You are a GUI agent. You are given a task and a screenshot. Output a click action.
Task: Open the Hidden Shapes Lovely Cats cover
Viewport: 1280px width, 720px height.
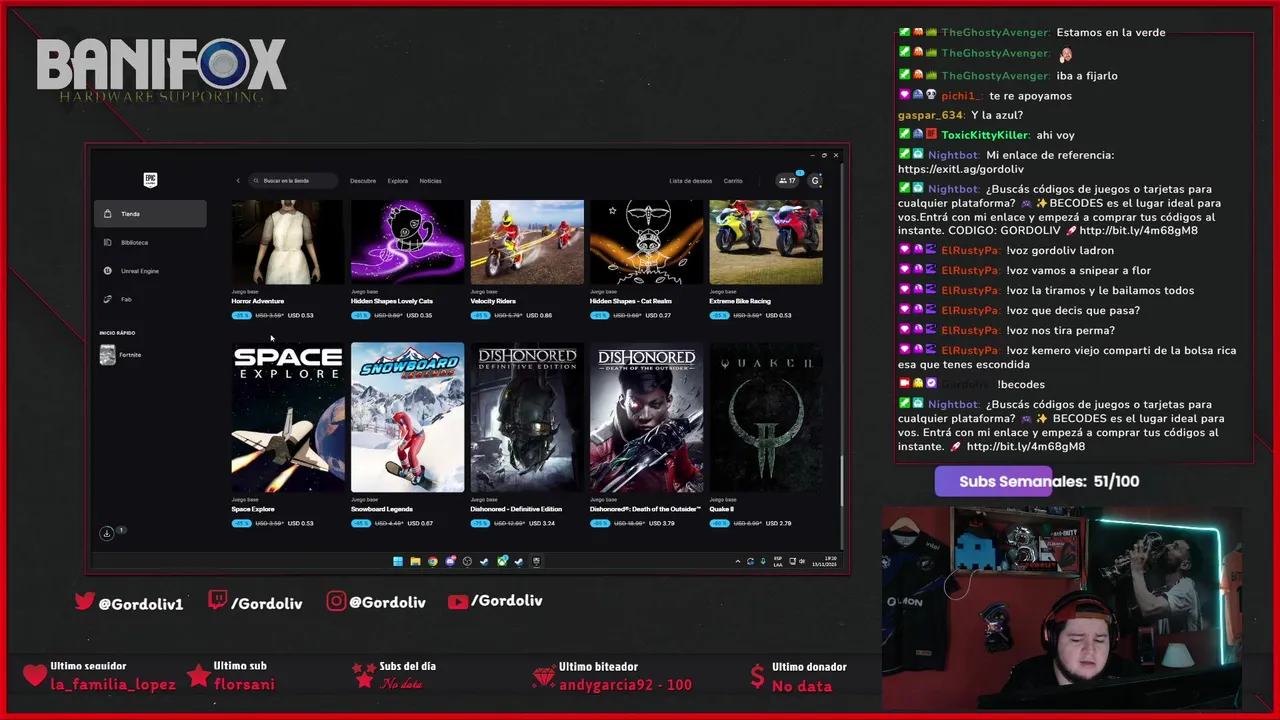[407, 242]
